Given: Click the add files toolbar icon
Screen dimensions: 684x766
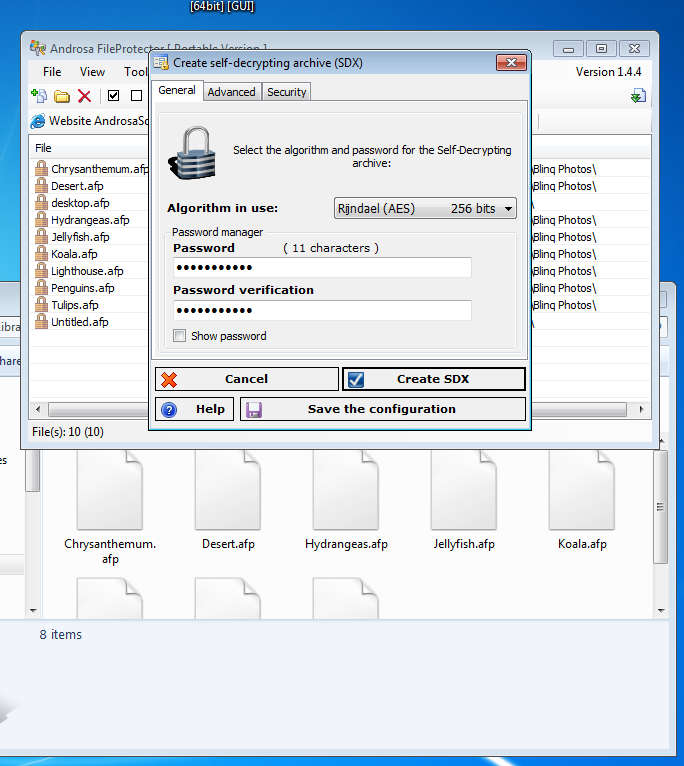Looking at the screenshot, I should coord(39,96).
